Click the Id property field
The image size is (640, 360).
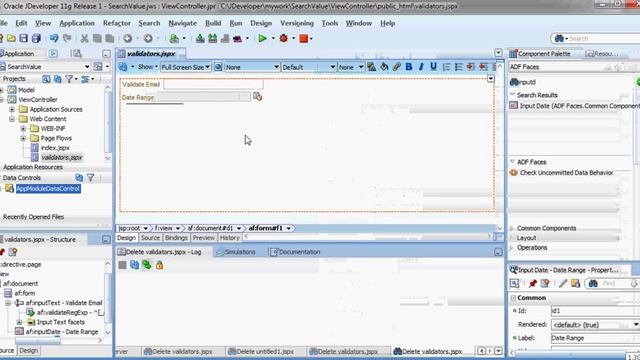pos(595,311)
